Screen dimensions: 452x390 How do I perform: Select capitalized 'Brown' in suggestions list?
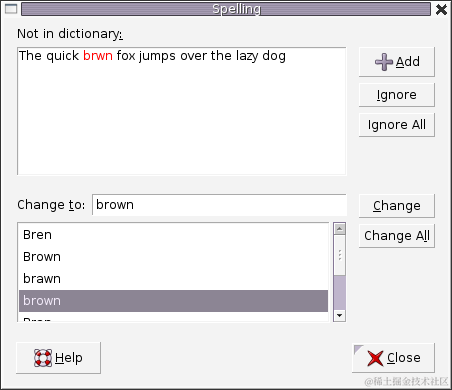[x=173, y=257]
